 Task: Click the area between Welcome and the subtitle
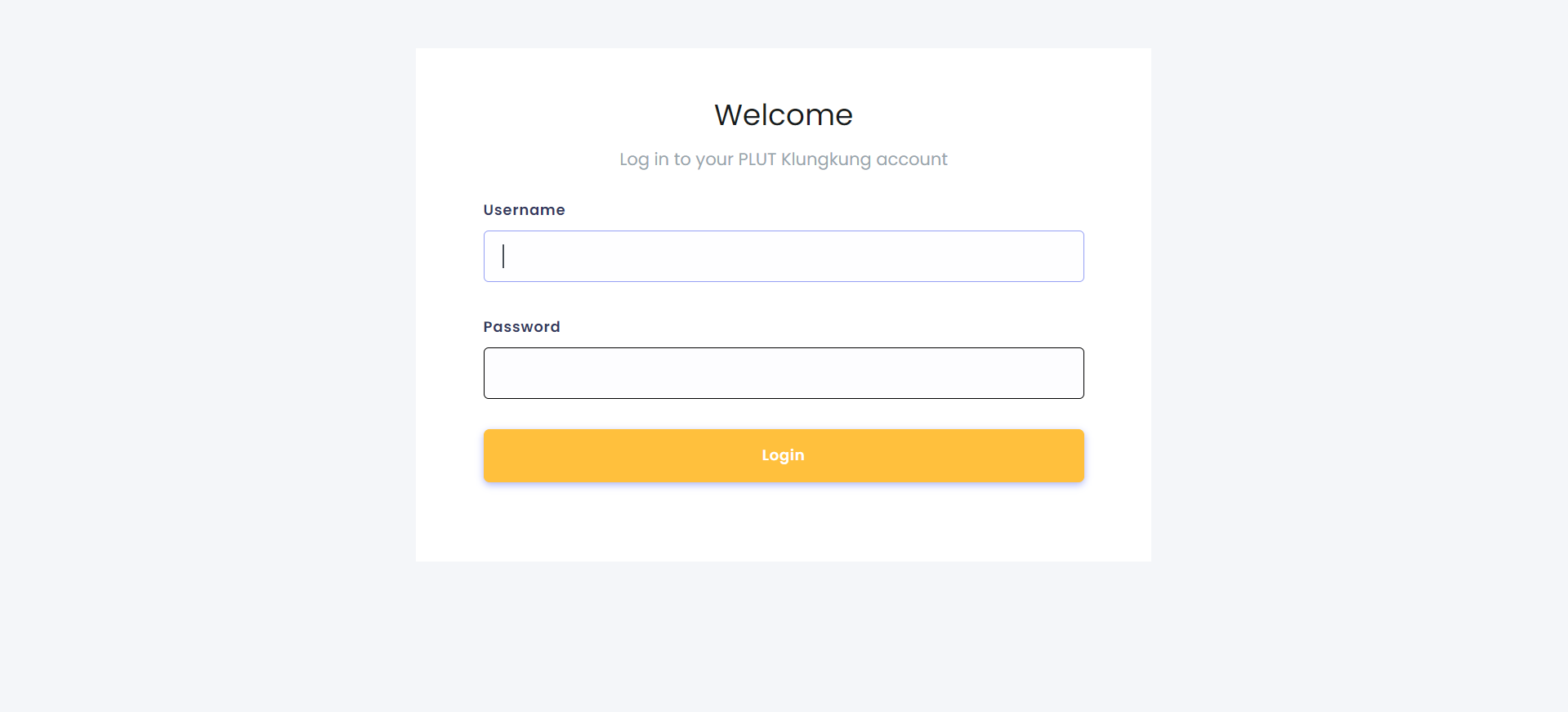point(783,139)
